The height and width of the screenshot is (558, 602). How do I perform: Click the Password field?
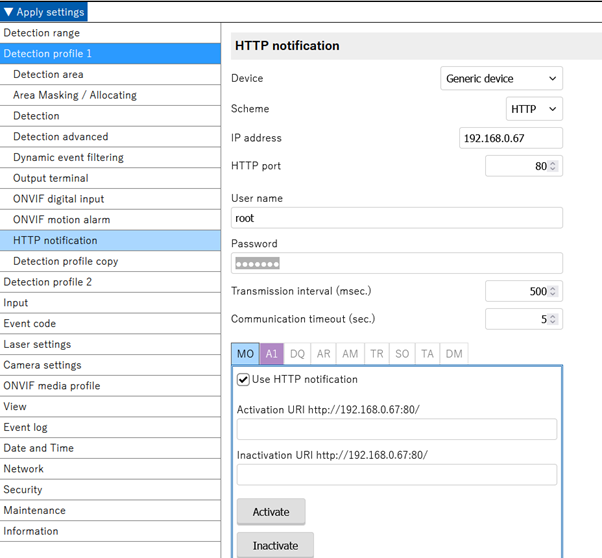pyautogui.click(x=396, y=263)
